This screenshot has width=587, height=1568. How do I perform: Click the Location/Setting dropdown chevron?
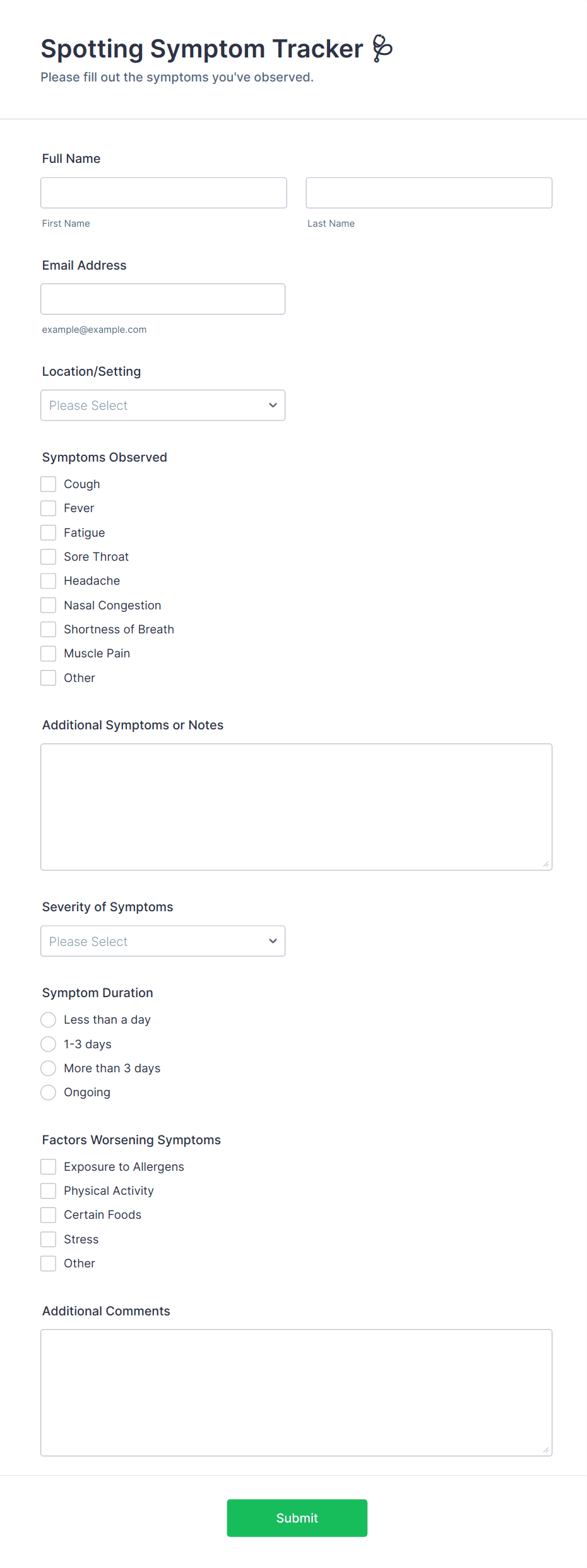[273, 405]
